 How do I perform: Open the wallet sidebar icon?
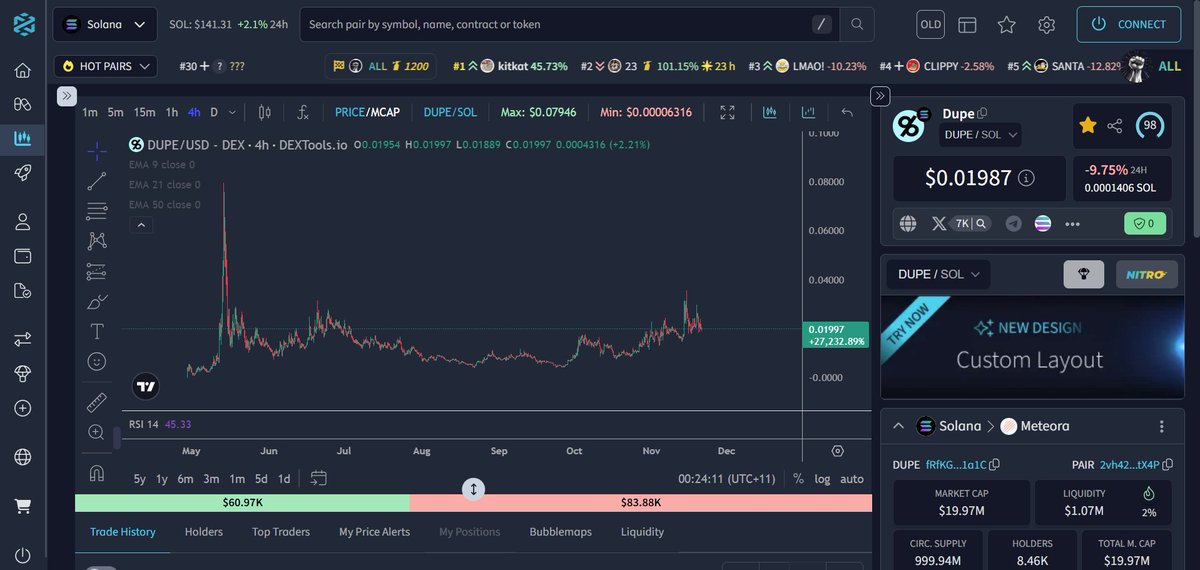coord(22,256)
